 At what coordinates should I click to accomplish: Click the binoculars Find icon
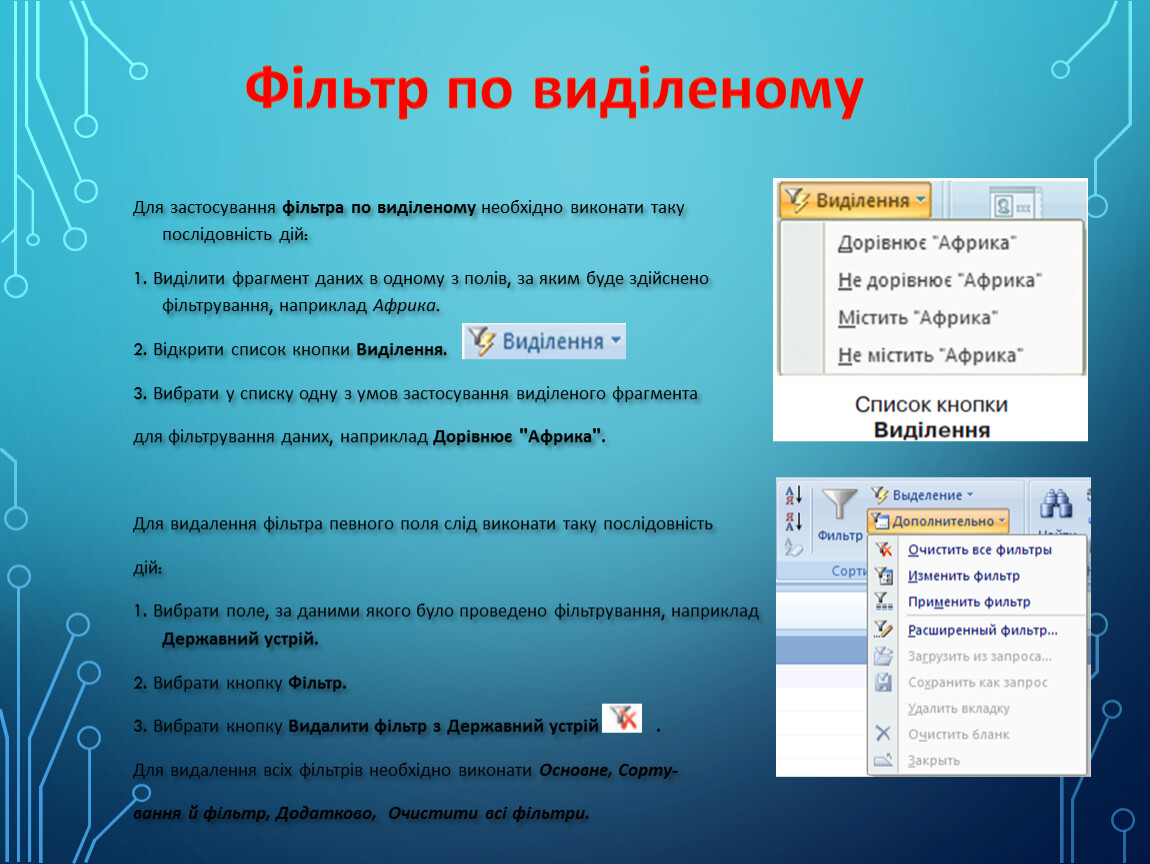pyautogui.click(x=1056, y=504)
